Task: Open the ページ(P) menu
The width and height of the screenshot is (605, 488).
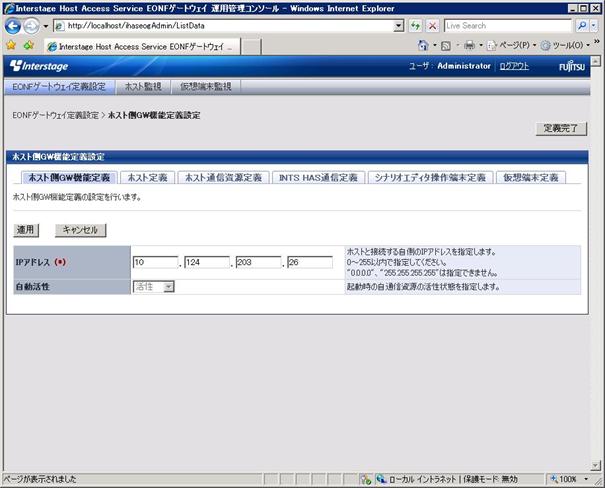Action: pyautogui.click(x=512, y=46)
